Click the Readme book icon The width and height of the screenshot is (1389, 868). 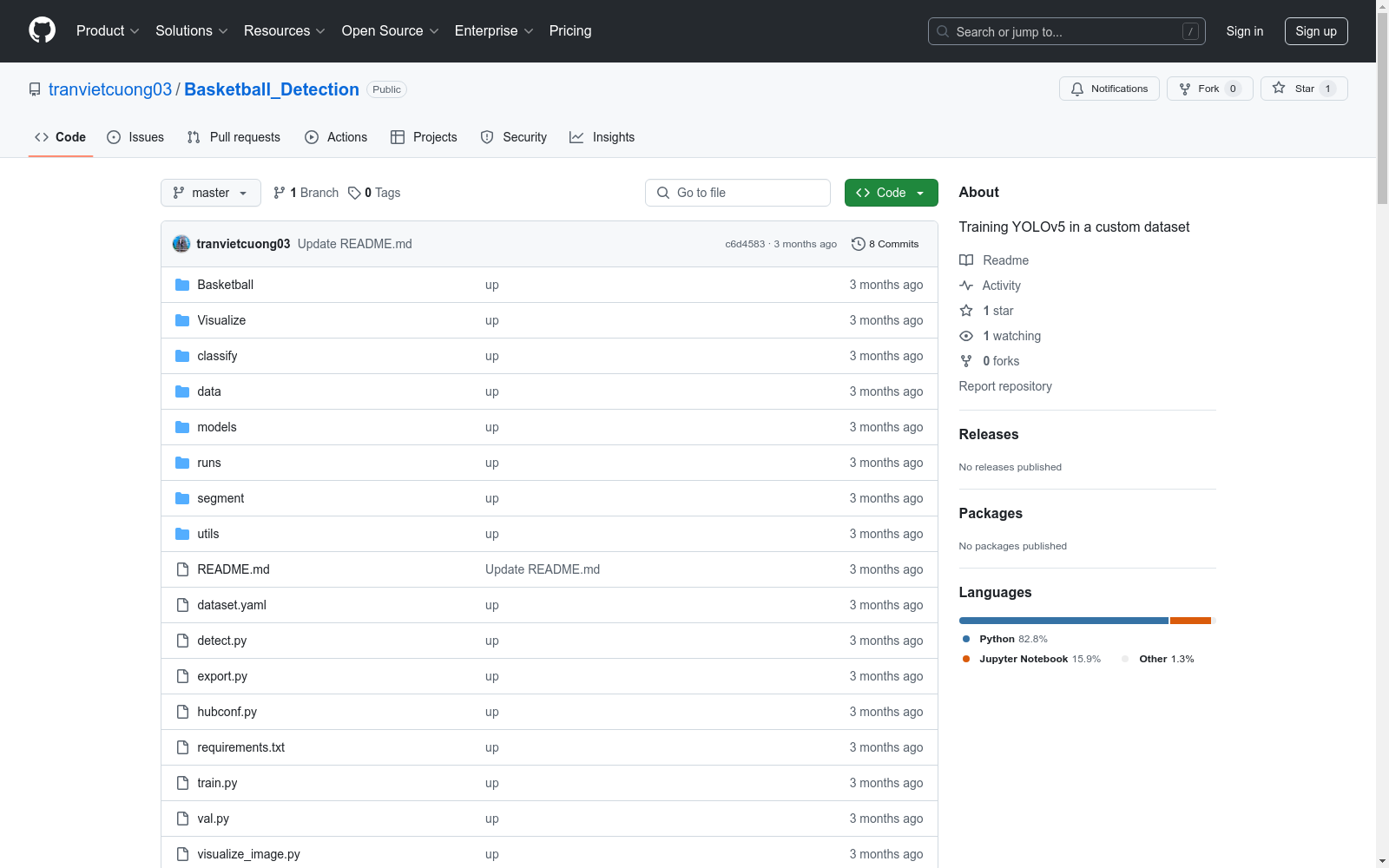tap(966, 260)
